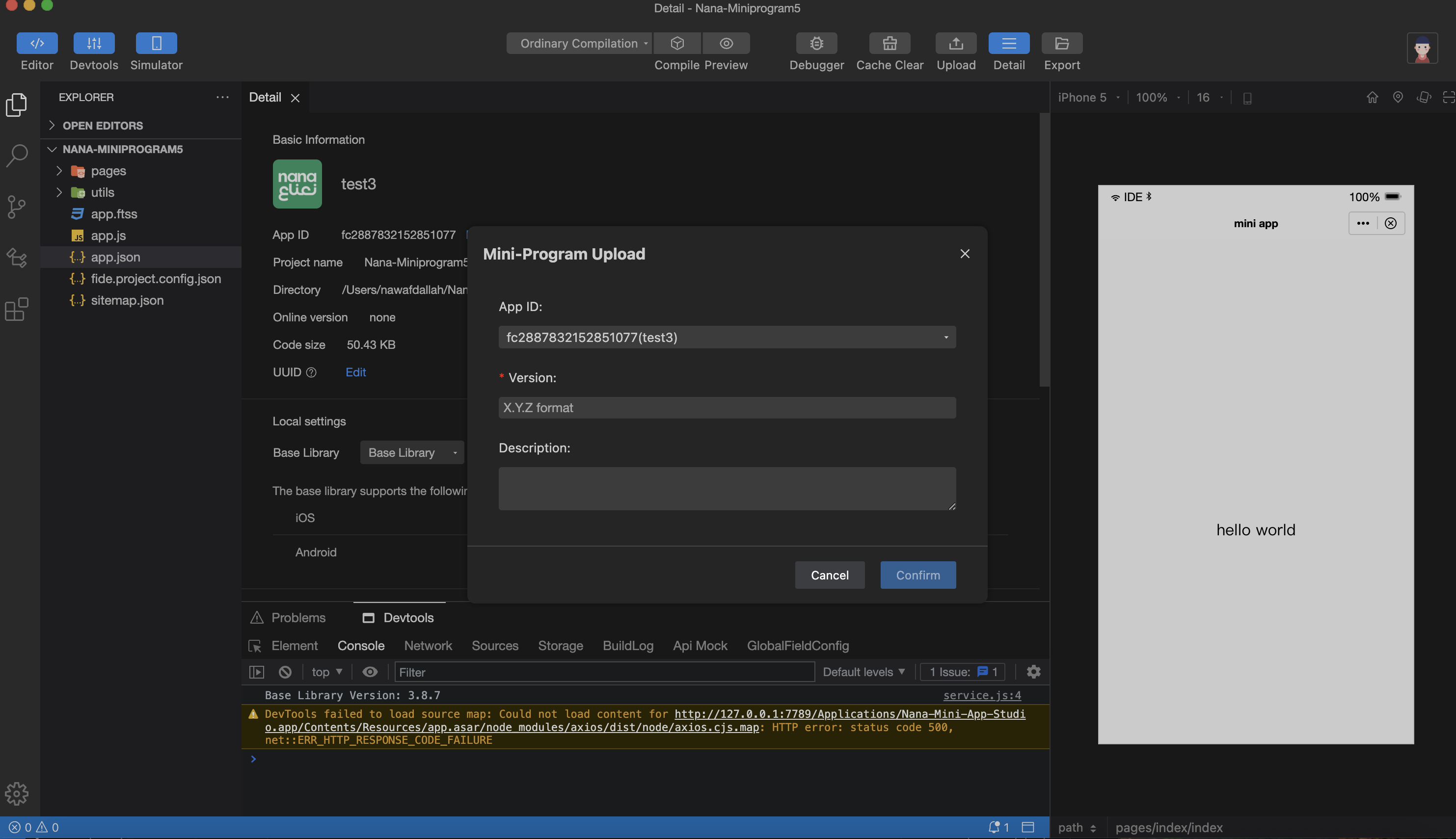Image resolution: width=1456 pixels, height=839 pixels.
Task: Toggle the Editor panel visibility
Action: point(37,43)
